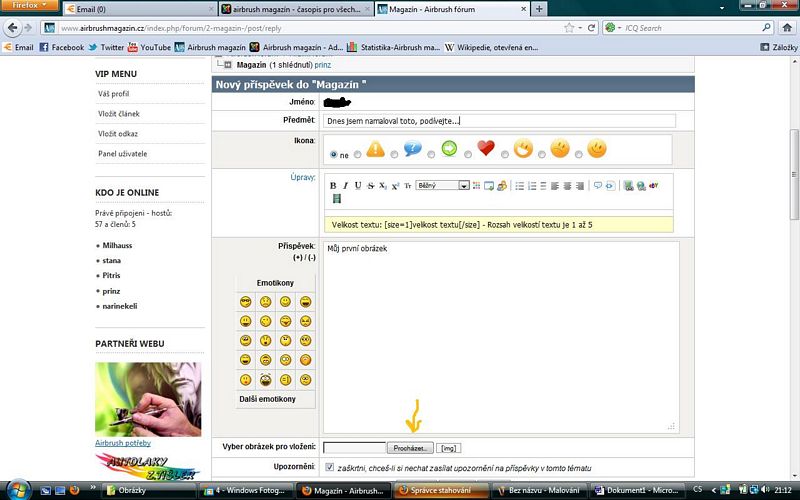The height and width of the screenshot is (500, 800).
Task: Open the 'Další emotikony' link
Action: pos(267,399)
